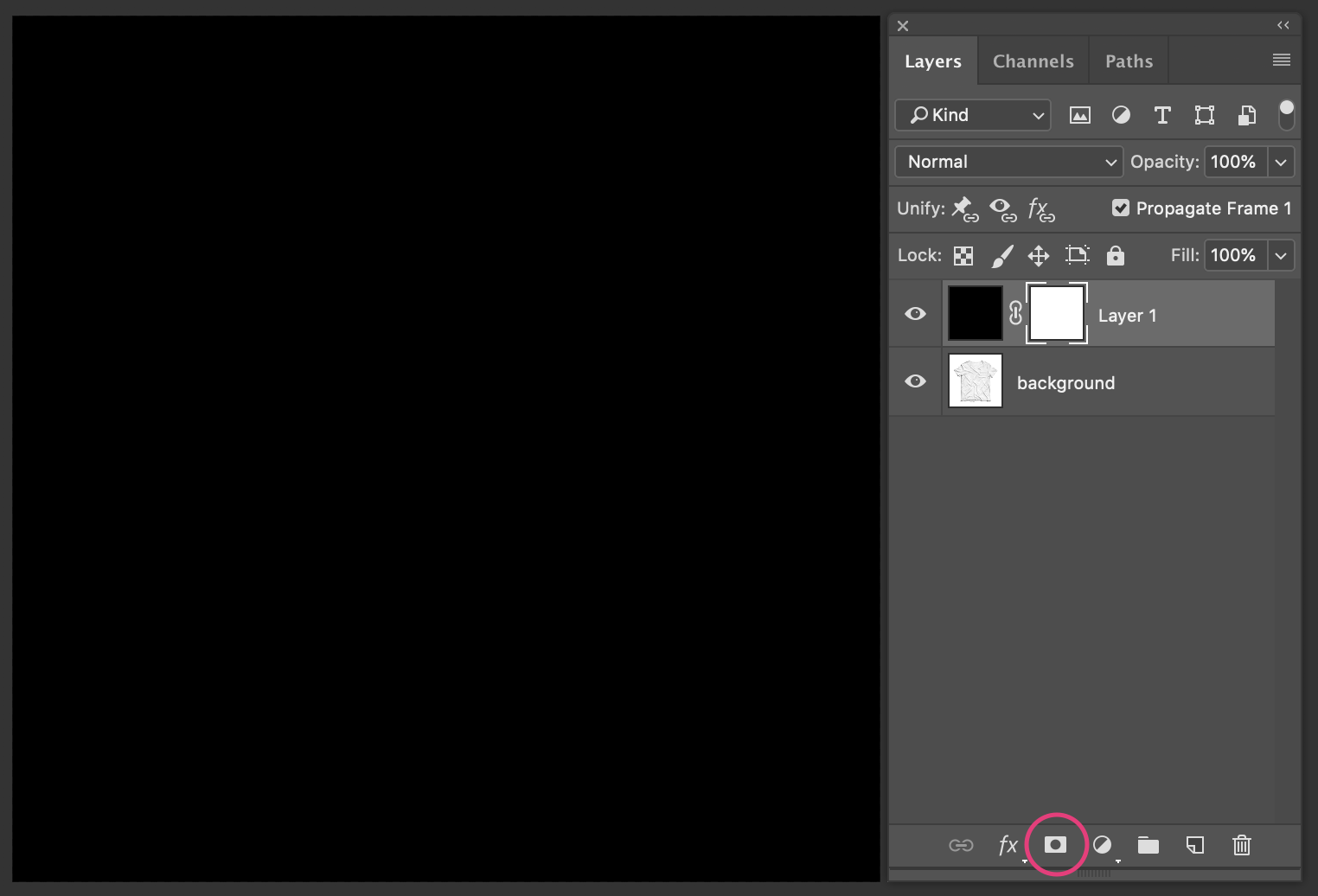Create a new layer
This screenshot has height=896, width=1318.
[x=1195, y=845]
